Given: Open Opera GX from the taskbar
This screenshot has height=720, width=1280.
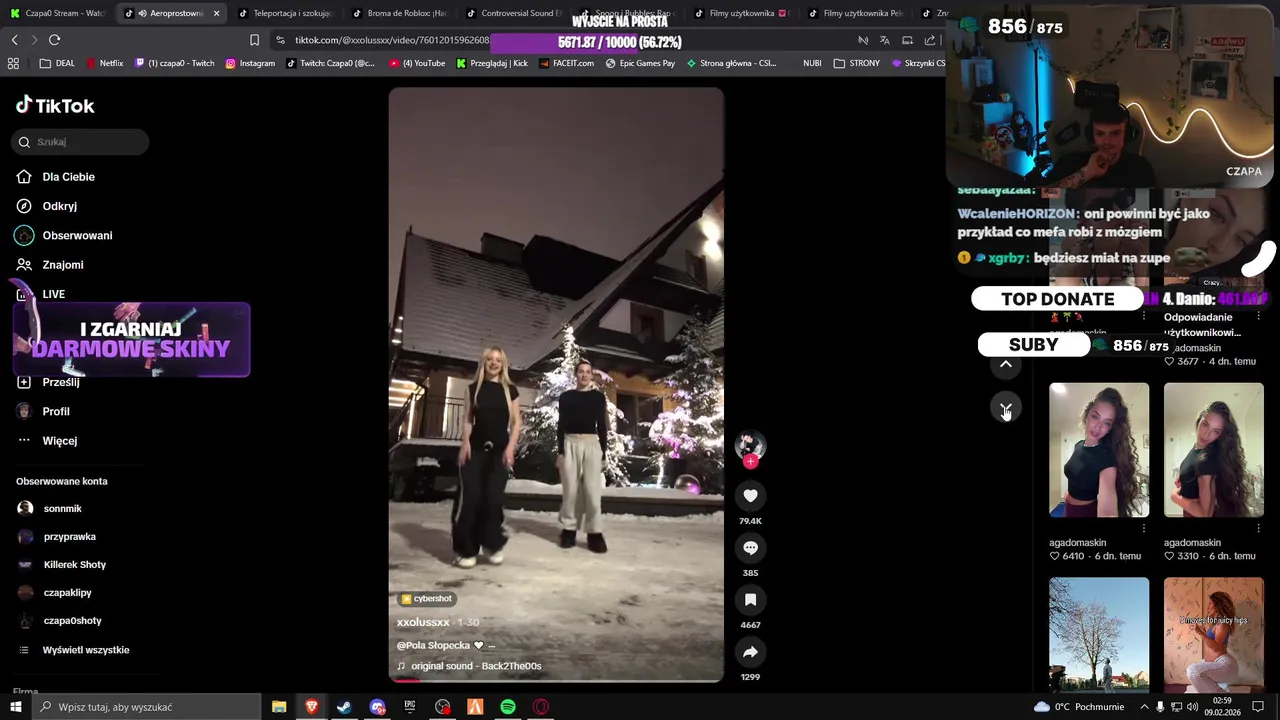Looking at the screenshot, I should (x=541, y=707).
